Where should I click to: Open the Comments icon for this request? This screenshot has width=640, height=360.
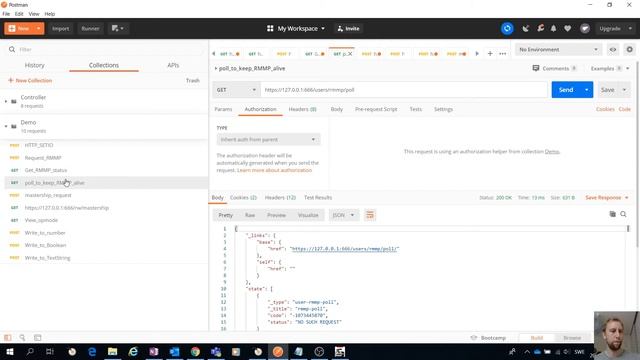click(536, 68)
